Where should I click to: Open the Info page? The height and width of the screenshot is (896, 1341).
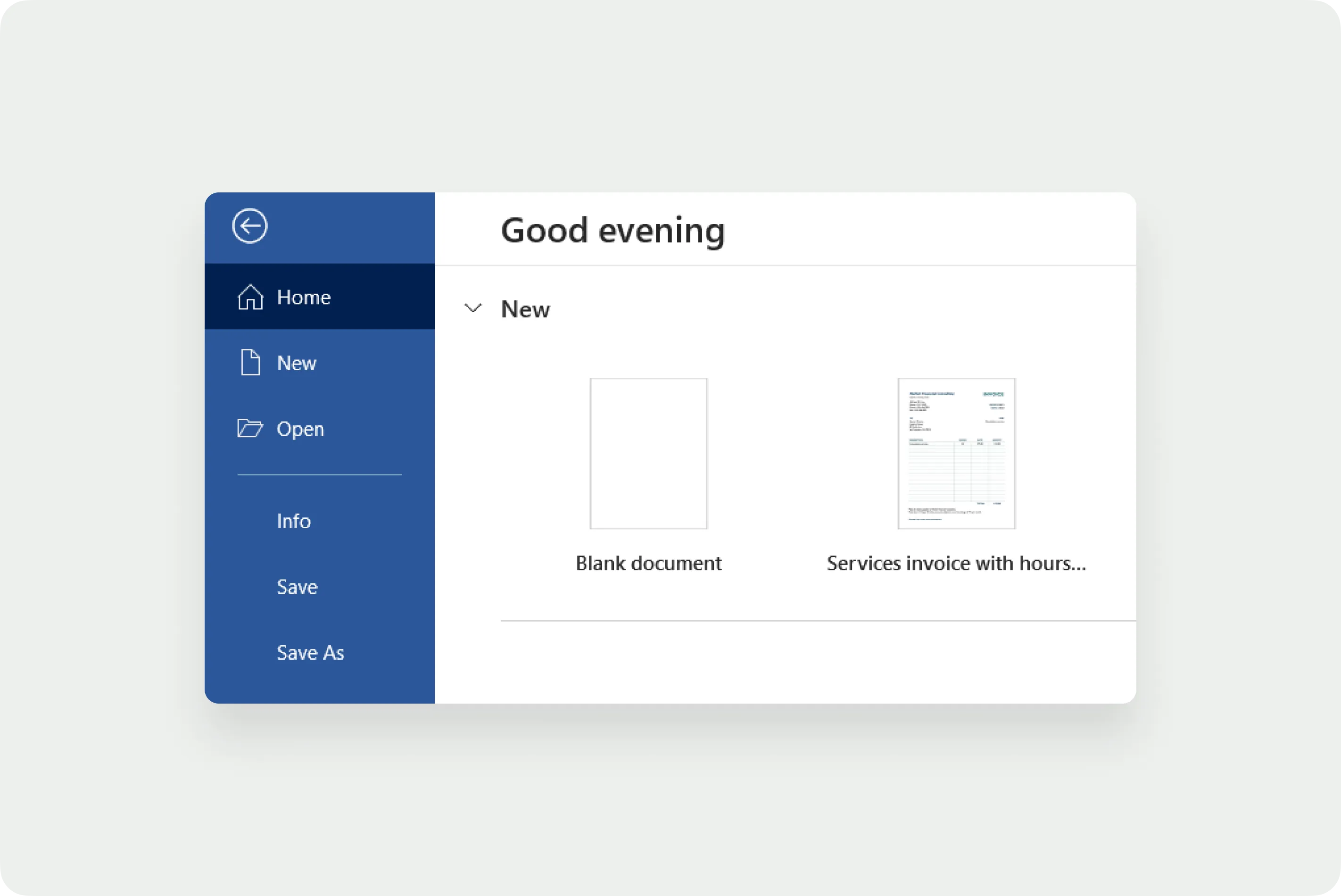point(294,521)
